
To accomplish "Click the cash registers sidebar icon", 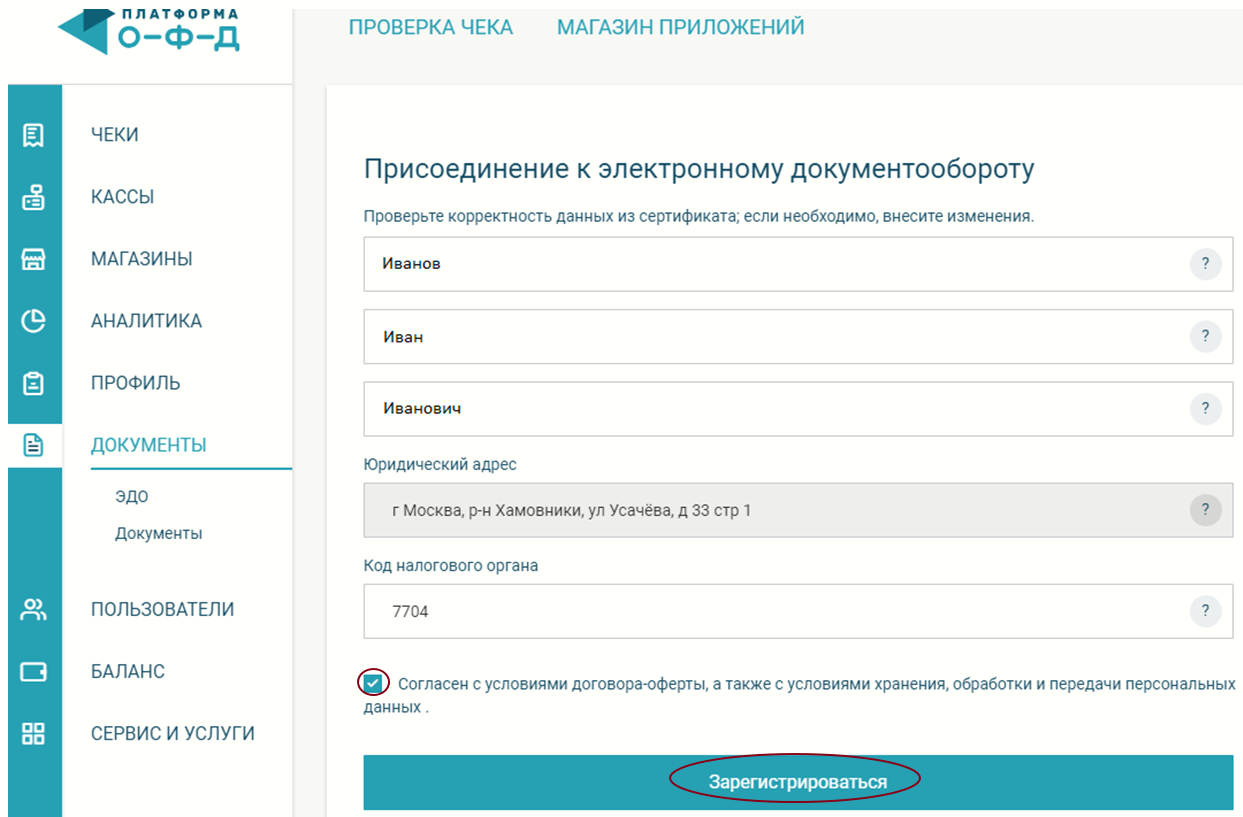I will coord(34,197).
